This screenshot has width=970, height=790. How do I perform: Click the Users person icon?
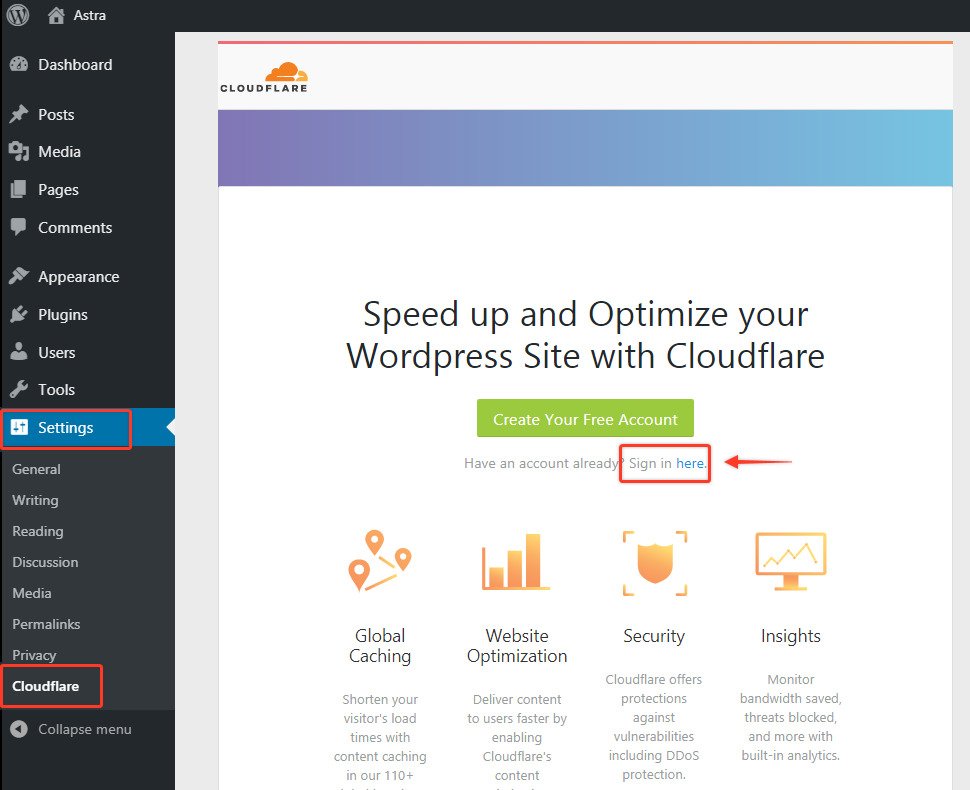pyautogui.click(x=19, y=351)
